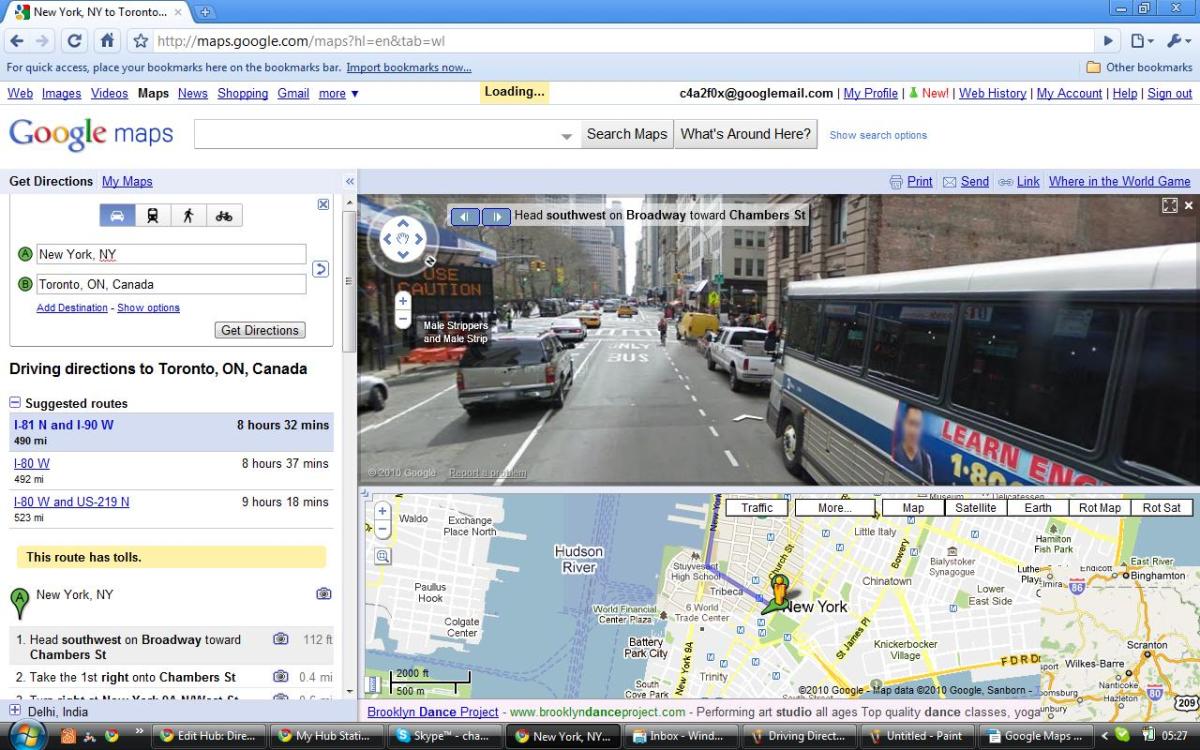The width and height of the screenshot is (1200, 750).
Task: Click the Print link
Action: [919, 181]
